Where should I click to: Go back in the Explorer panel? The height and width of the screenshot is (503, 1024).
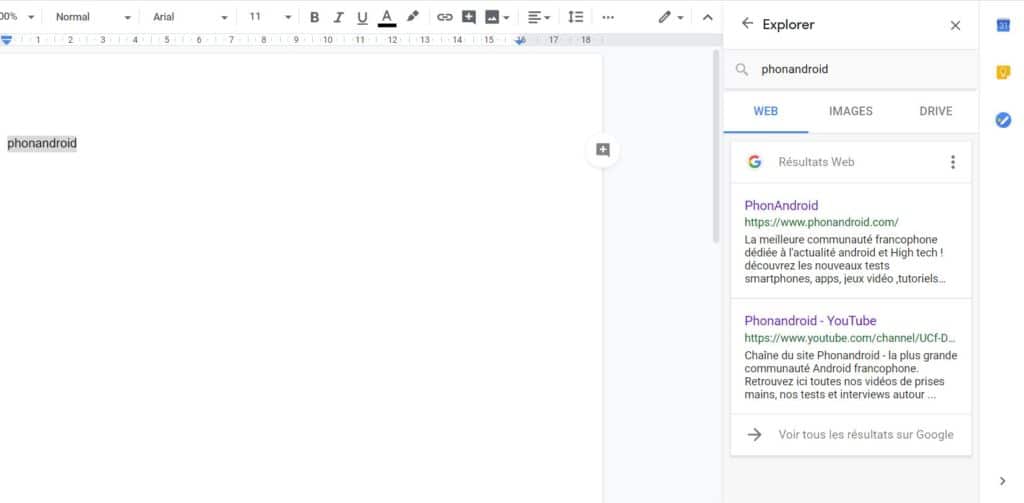(747, 24)
